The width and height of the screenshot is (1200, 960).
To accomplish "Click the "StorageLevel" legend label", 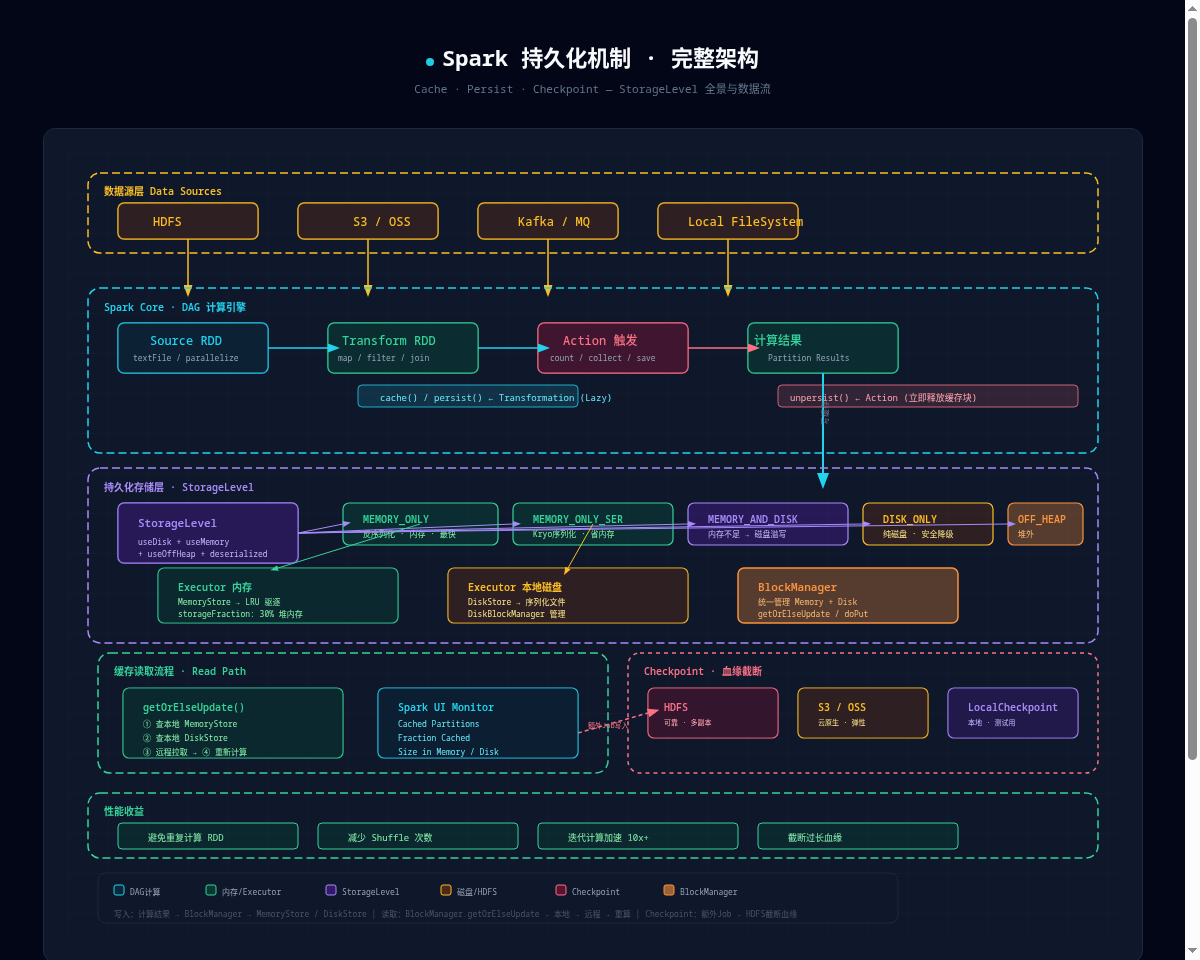I will pyautogui.click(x=370, y=892).
